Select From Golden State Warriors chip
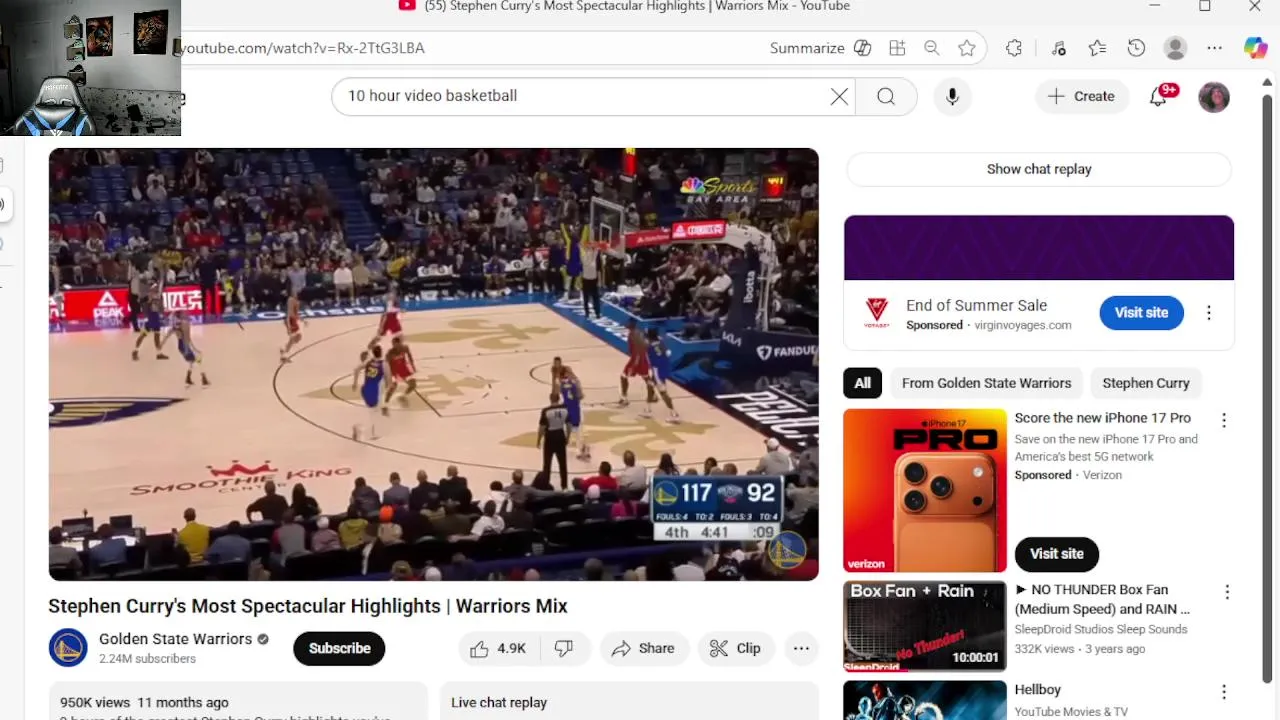The width and height of the screenshot is (1280, 720). (x=986, y=383)
